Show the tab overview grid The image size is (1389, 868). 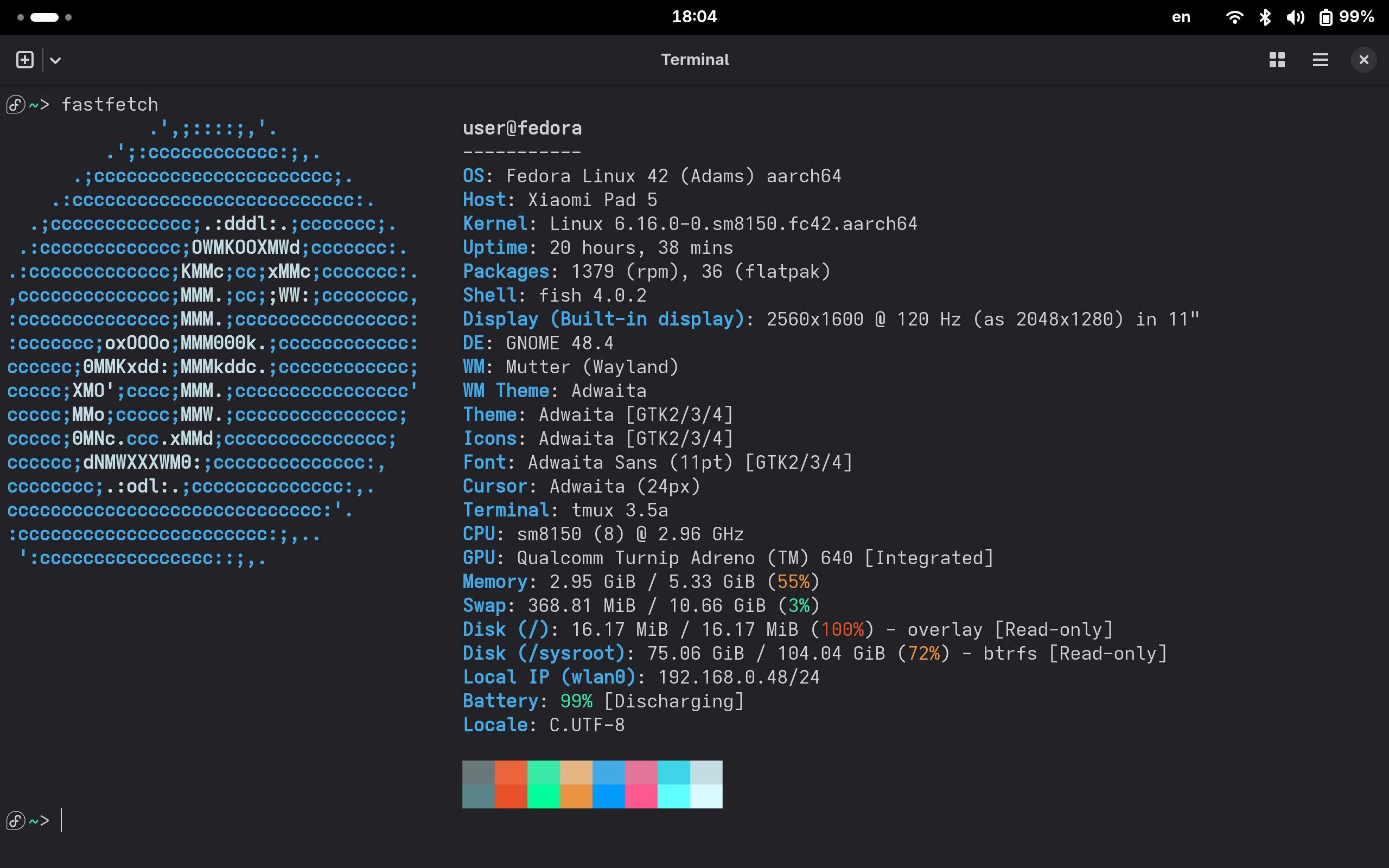tap(1277, 60)
